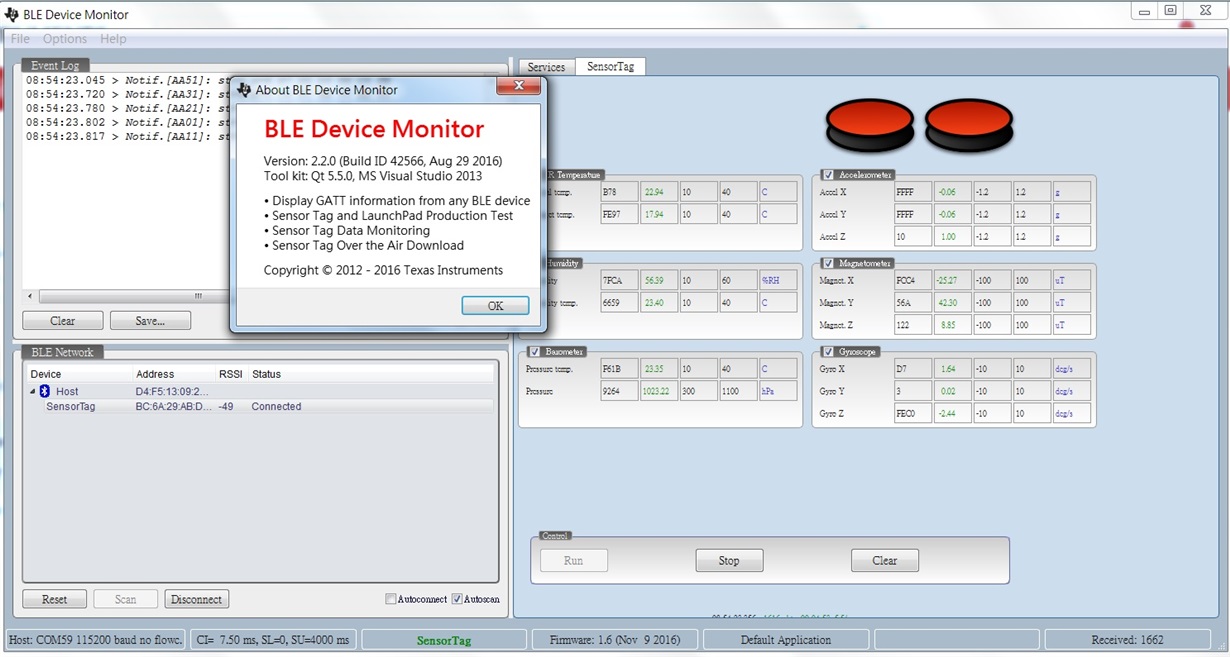The width and height of the screenshot is (1230, 657).
Task: Click Firmware: 1.6 status bar entry
Action: click(x=614, y=640)
